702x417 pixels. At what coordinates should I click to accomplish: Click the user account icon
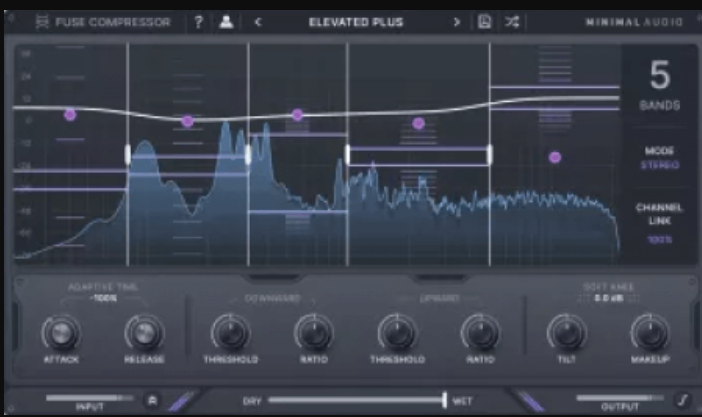coord(226,22)
